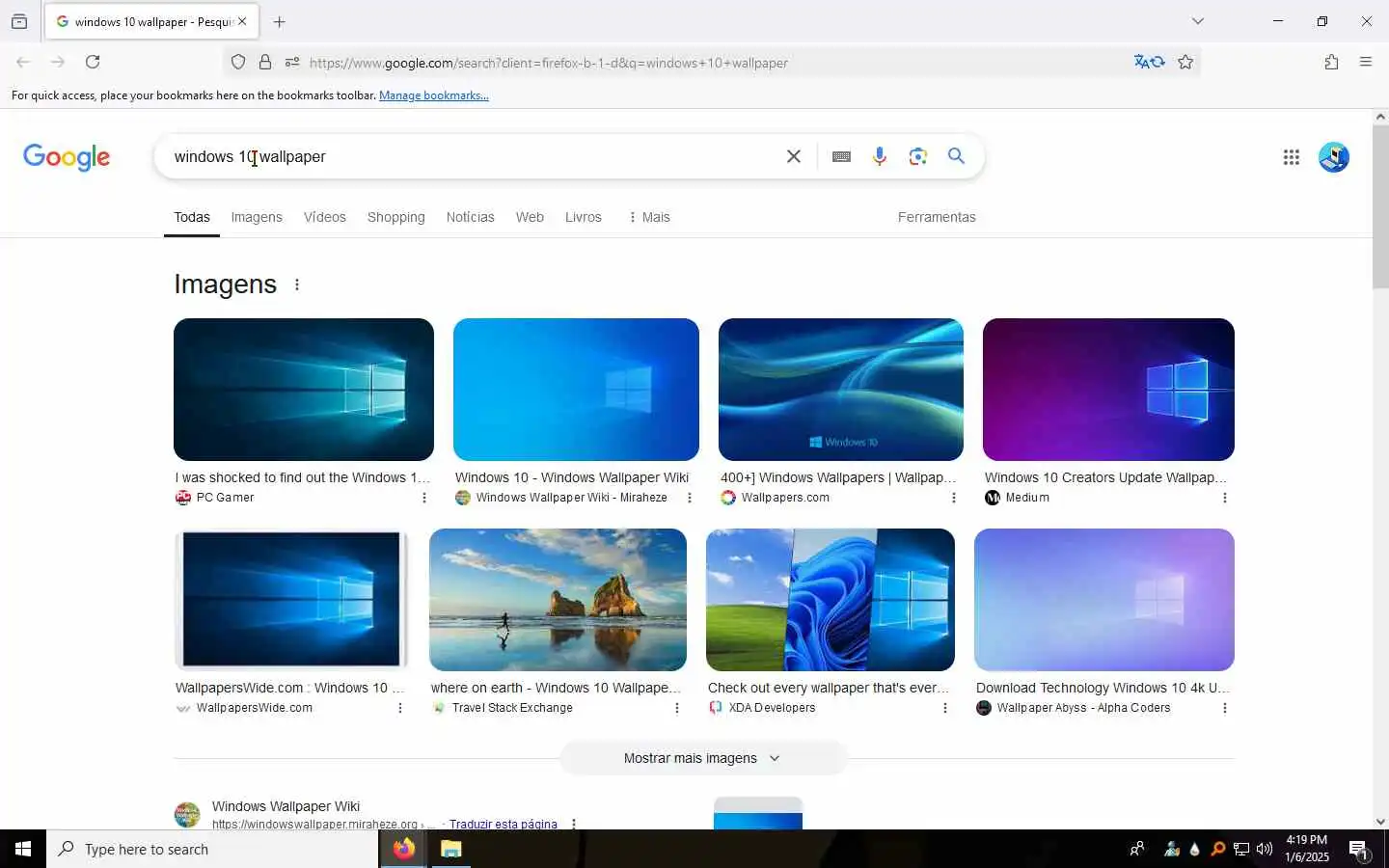Switch to the Web tab
Viewport: 1389px width, 868px height.
(530, 217)
